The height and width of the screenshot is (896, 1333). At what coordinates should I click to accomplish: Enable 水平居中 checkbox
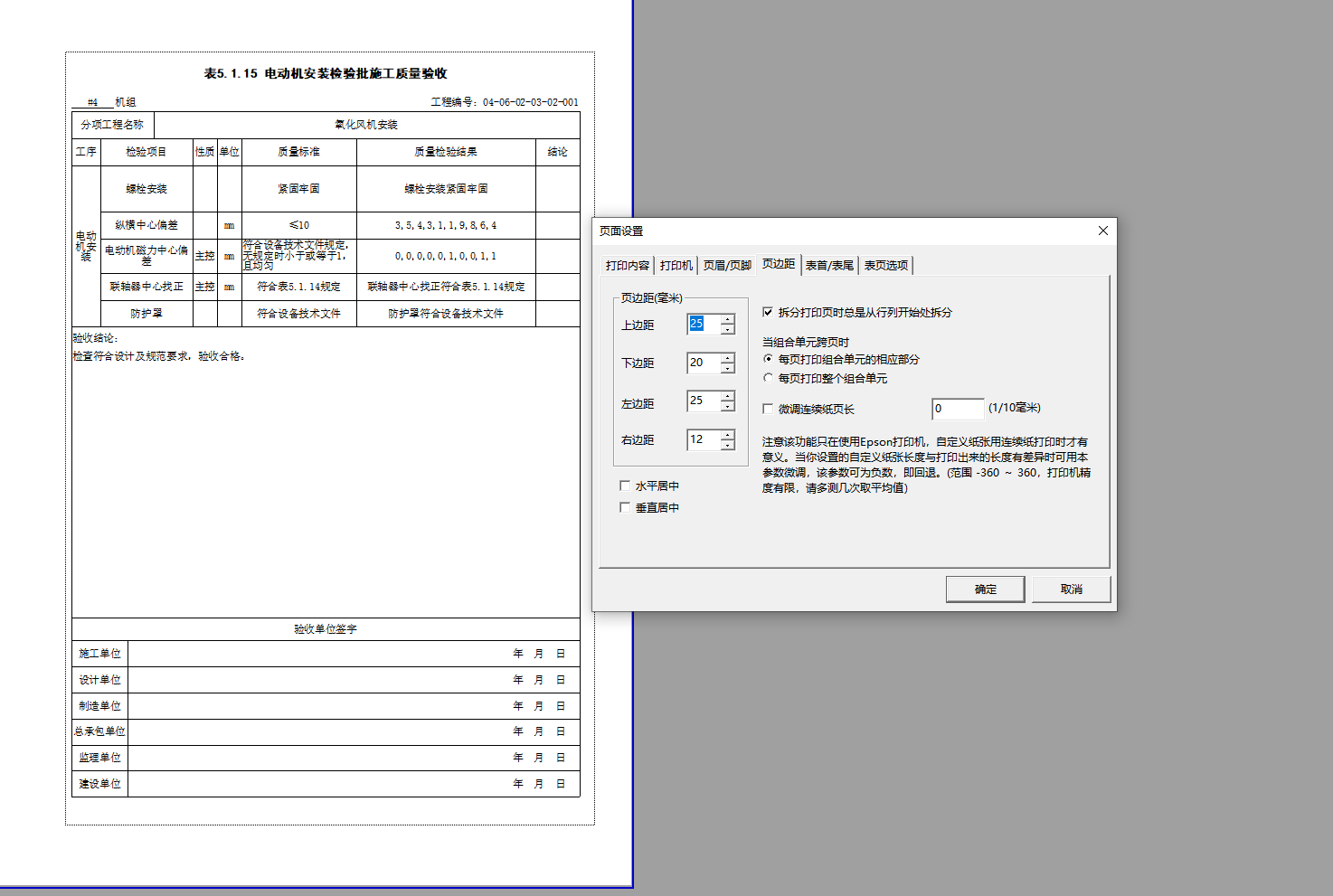(x=625, y=486)
